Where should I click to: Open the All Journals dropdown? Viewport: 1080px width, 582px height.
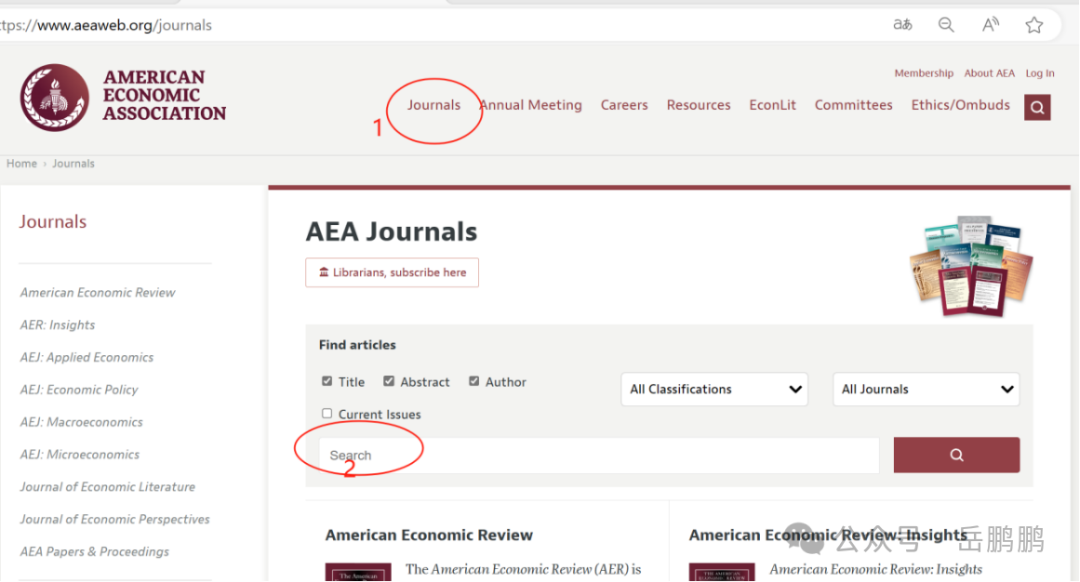(x=926, y=389)
